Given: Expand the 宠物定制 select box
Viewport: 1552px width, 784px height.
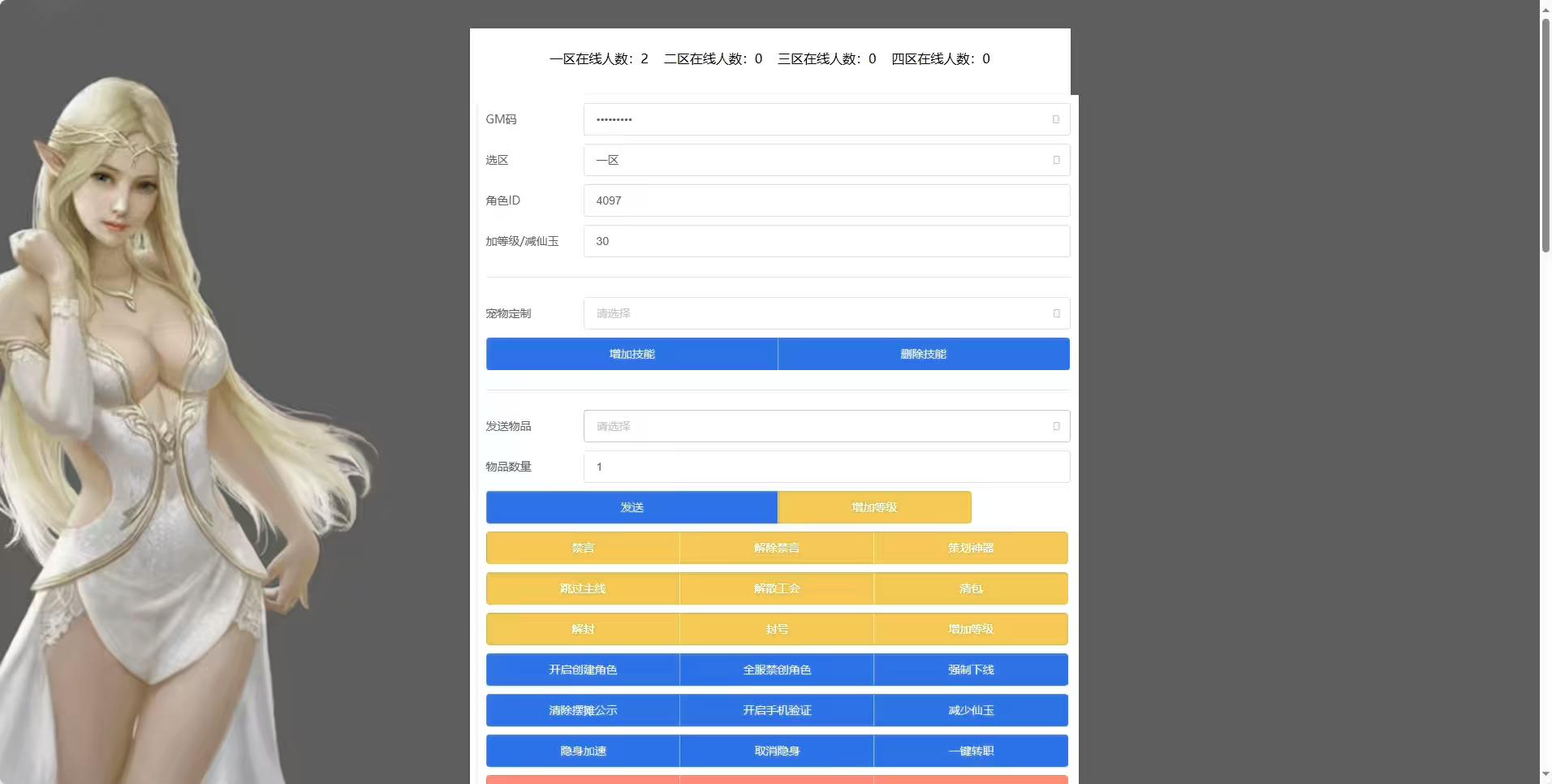Looking at the screenshot, I should click(826, 313).
